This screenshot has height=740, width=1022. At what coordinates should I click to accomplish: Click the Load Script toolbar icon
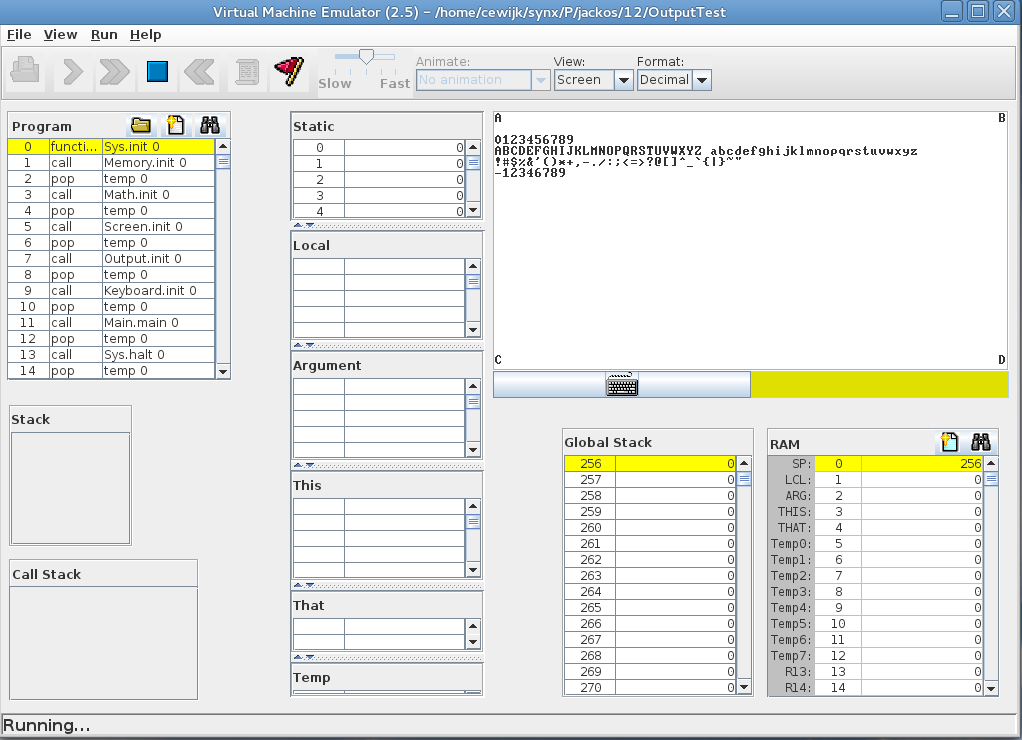point(27,71)
